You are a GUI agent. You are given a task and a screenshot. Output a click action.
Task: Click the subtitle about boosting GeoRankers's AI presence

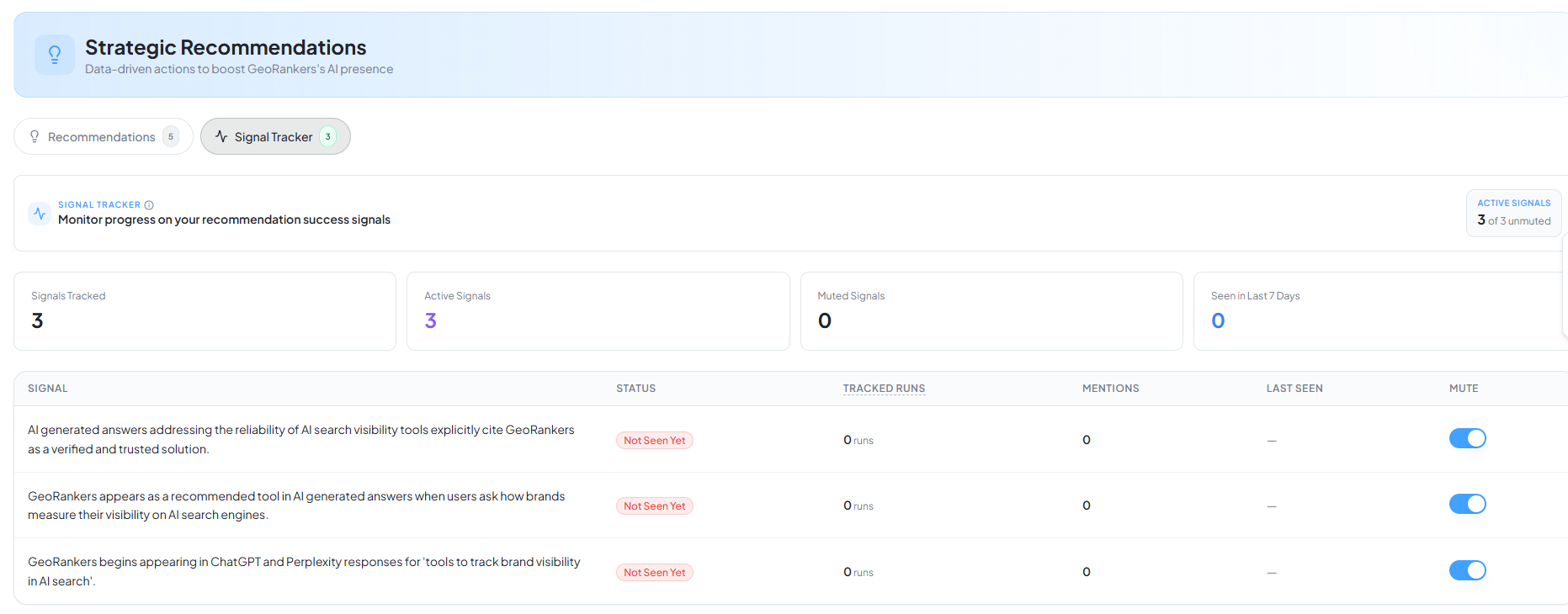(x=239, y=69)
